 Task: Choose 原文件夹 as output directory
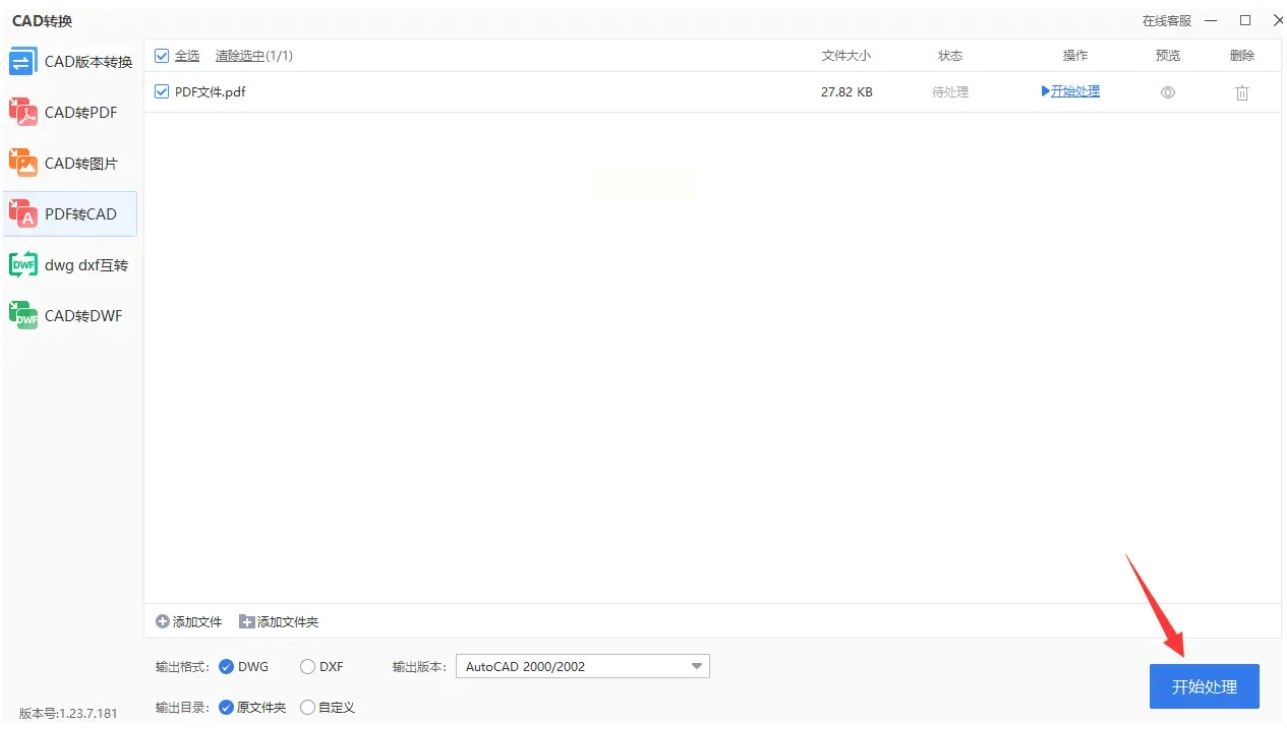(226, 707)
